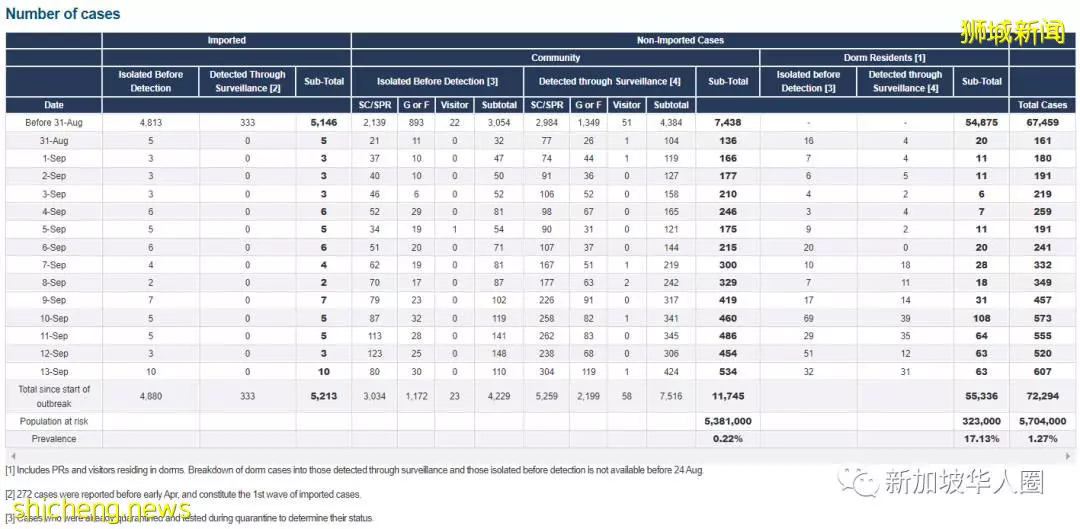The height and width of the screenshot is (529, 1080).
Task: Click the 'Community' header cell
Action: (555, 58)
